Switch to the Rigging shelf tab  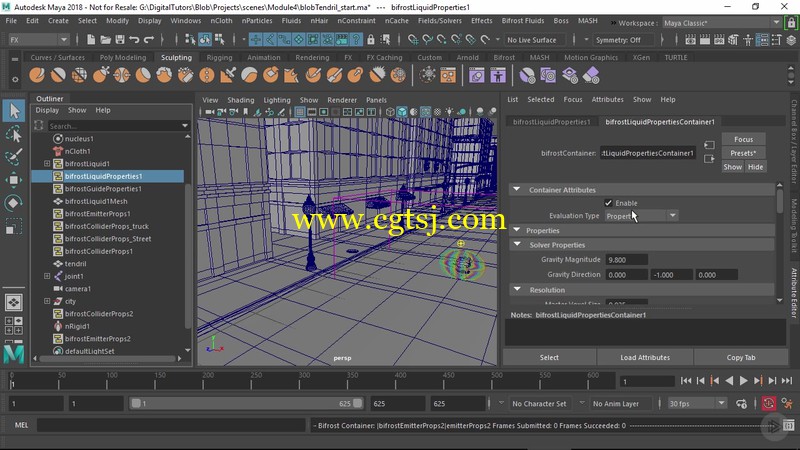click(219, 58)
